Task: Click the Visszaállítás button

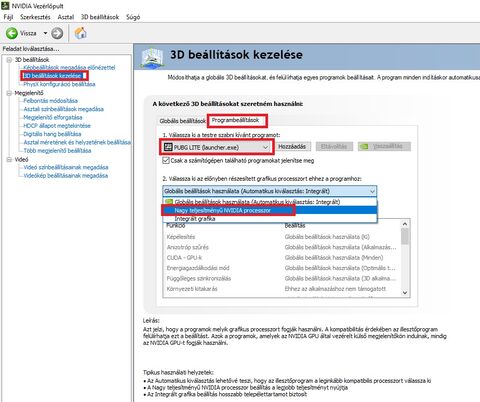Action: coord(384,147)
